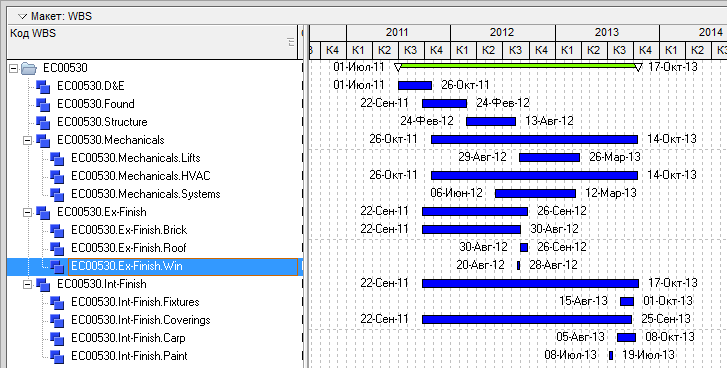The width and height of the screenshot is (727, 368).
Task: Click the EC00530.Mechanicals.Systems Gantt bar
Action: coord(536,193)
